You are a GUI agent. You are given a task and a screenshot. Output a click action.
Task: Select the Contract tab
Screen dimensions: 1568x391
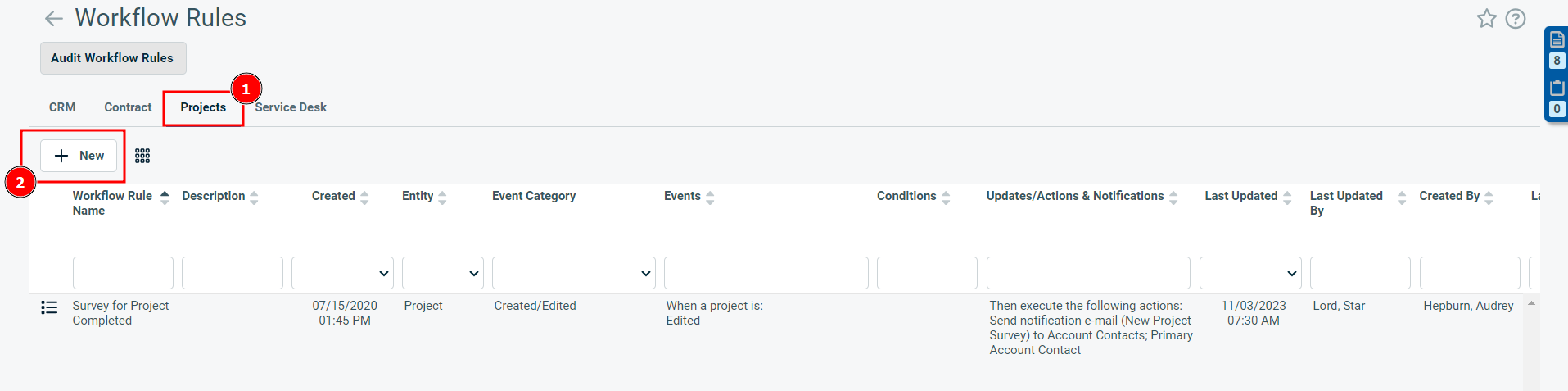click(128, 107)
